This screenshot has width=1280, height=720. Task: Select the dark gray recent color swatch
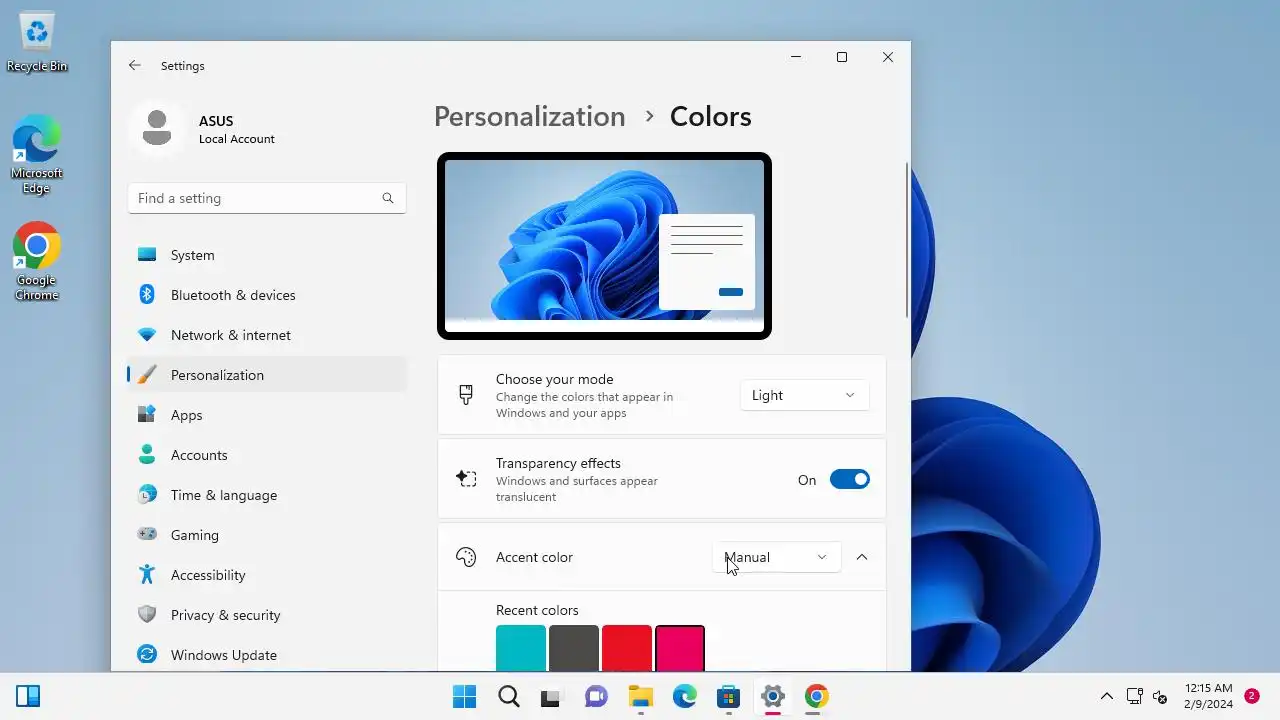(574, 648)
